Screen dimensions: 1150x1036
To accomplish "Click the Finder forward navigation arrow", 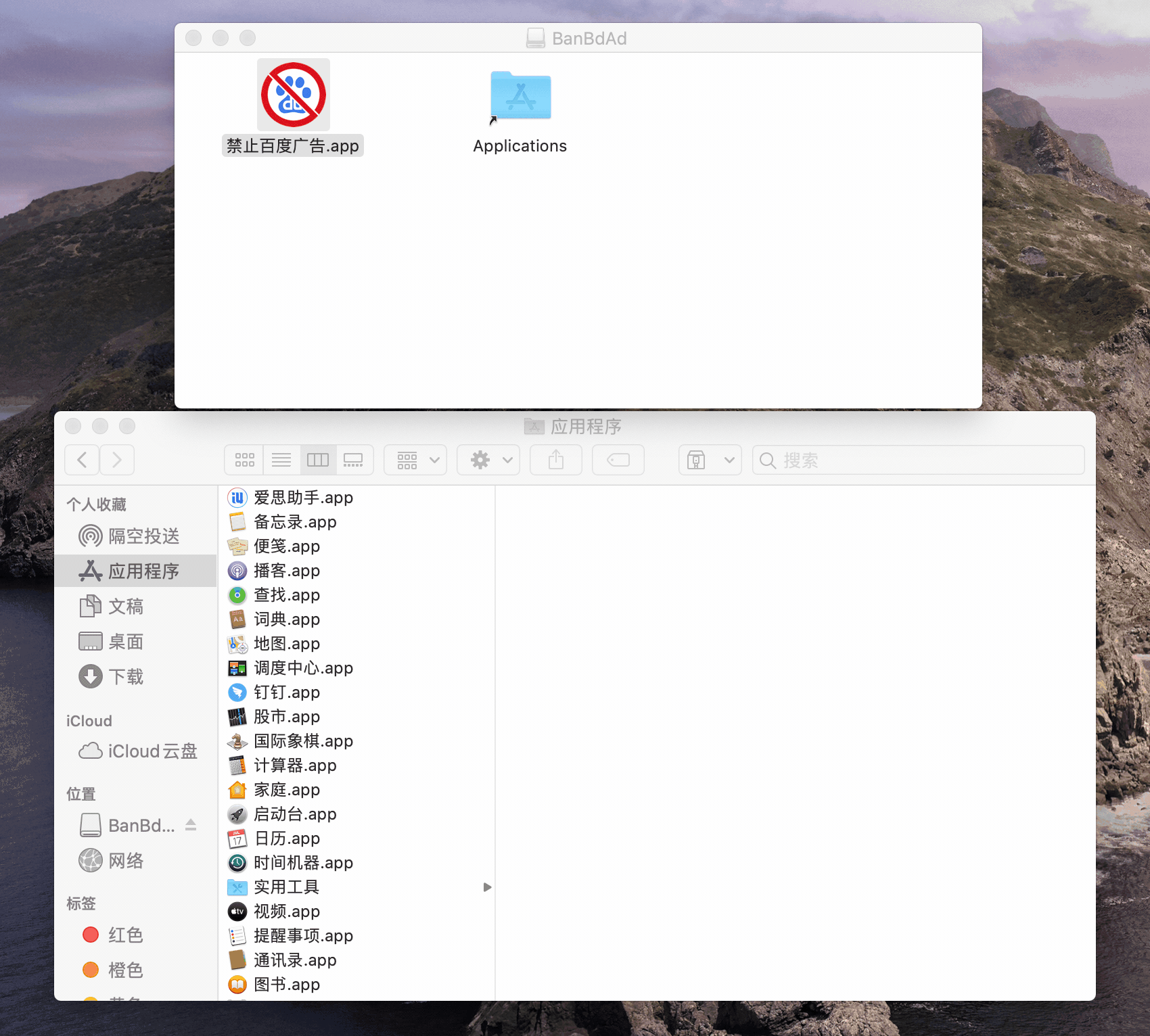I will [x=117, y=460].
